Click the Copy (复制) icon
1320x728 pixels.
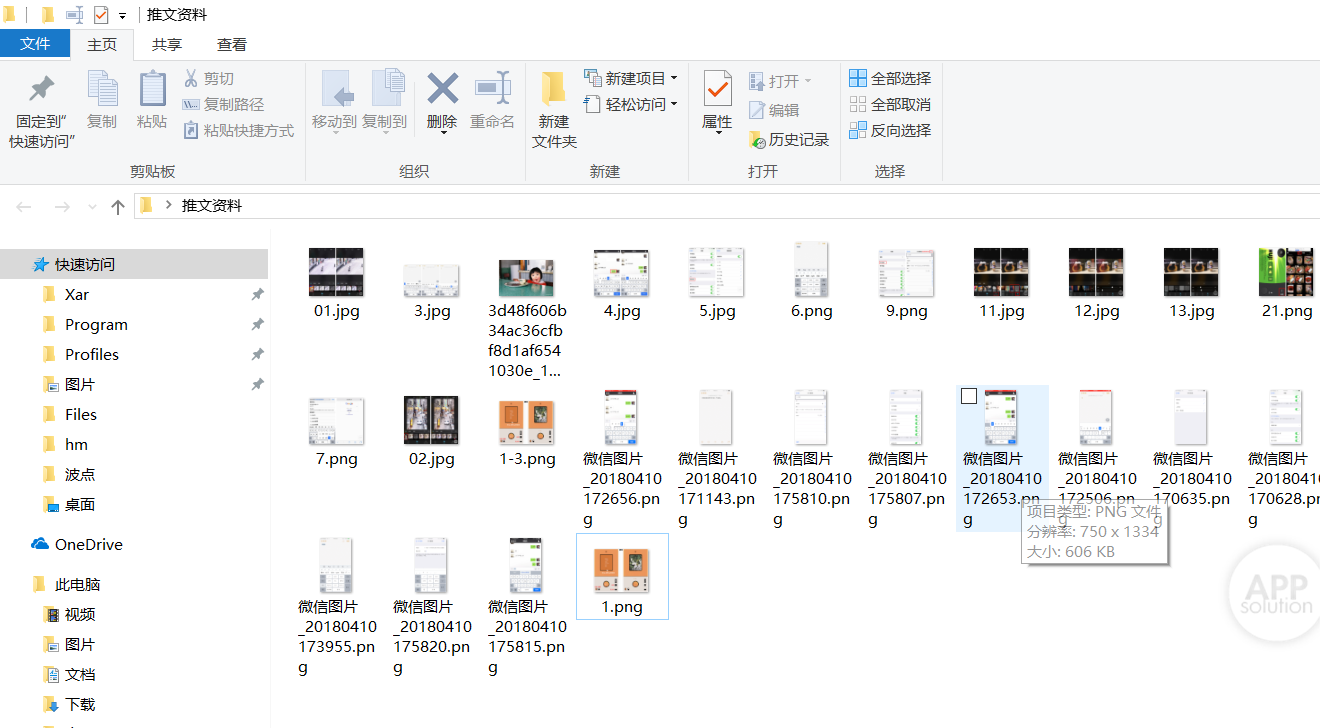pos(101,95)
